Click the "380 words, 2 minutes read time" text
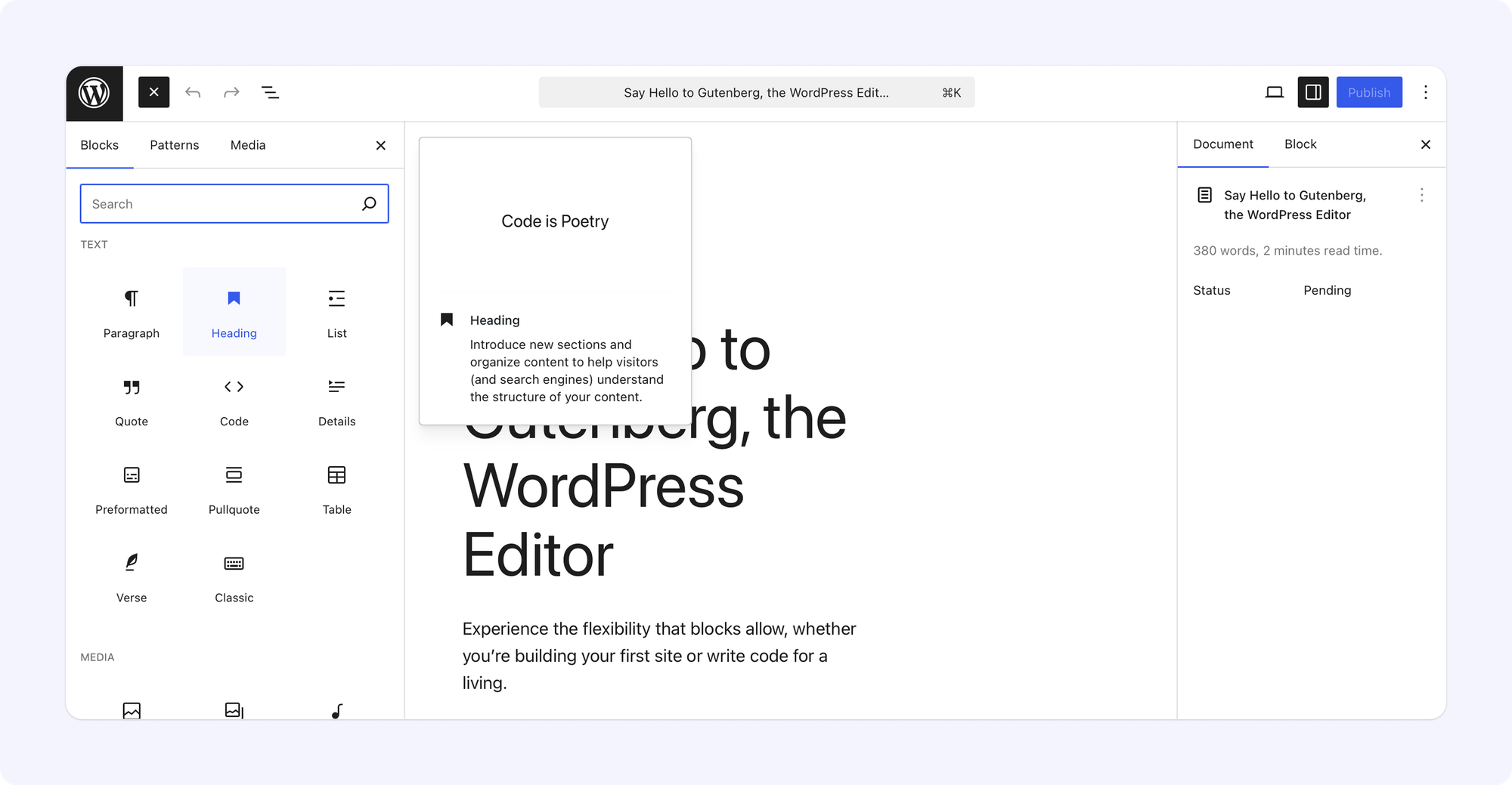The height and width of the screenshot is (785, 1512). pyautogui.click(x=1287, y=251)
